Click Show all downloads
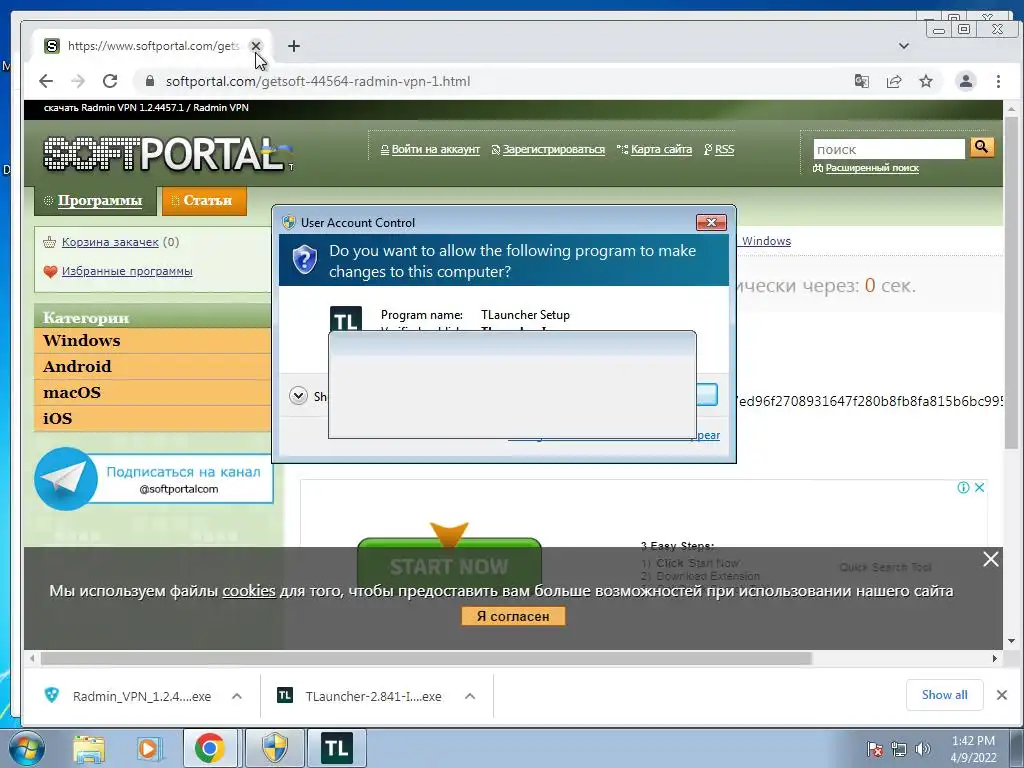 (x=944, y=695)
